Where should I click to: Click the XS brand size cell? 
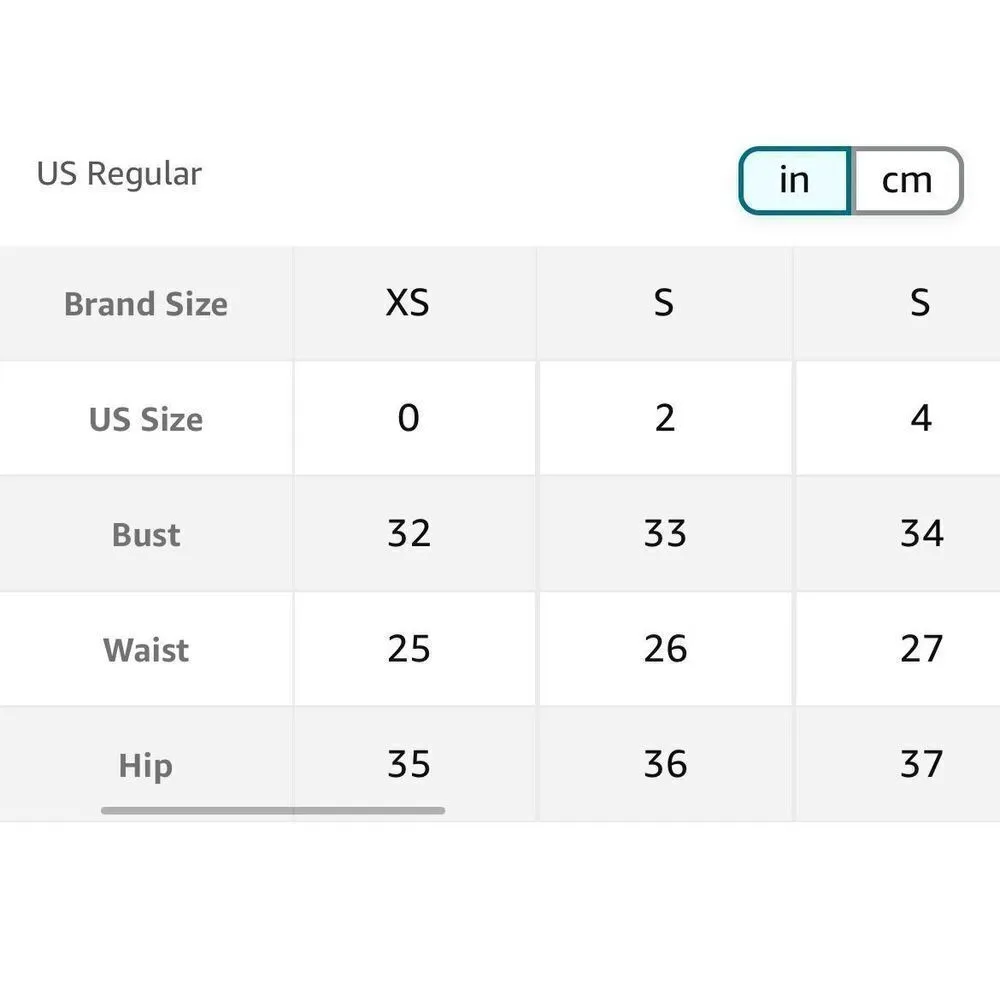coord(408,303)
